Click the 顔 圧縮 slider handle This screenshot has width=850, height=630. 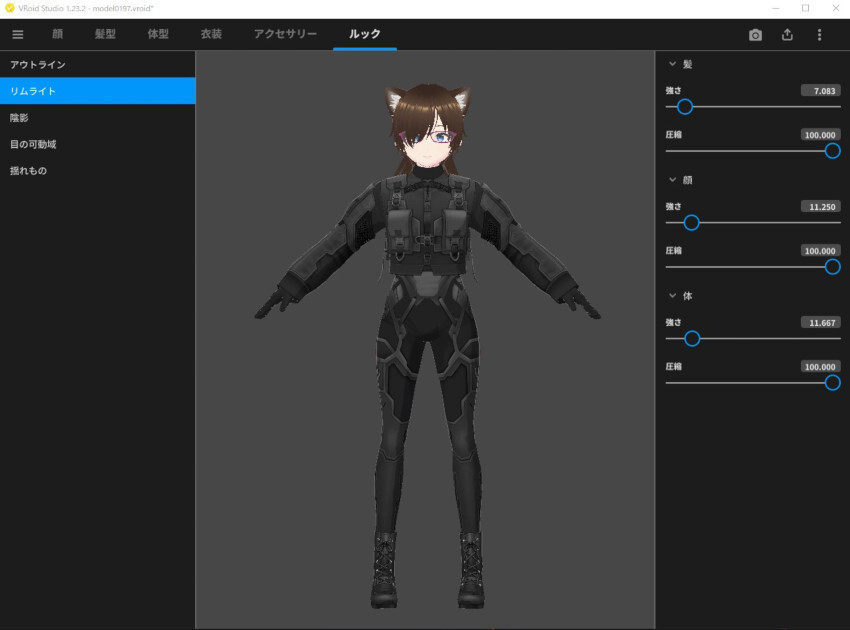click(x=832, y=267)
